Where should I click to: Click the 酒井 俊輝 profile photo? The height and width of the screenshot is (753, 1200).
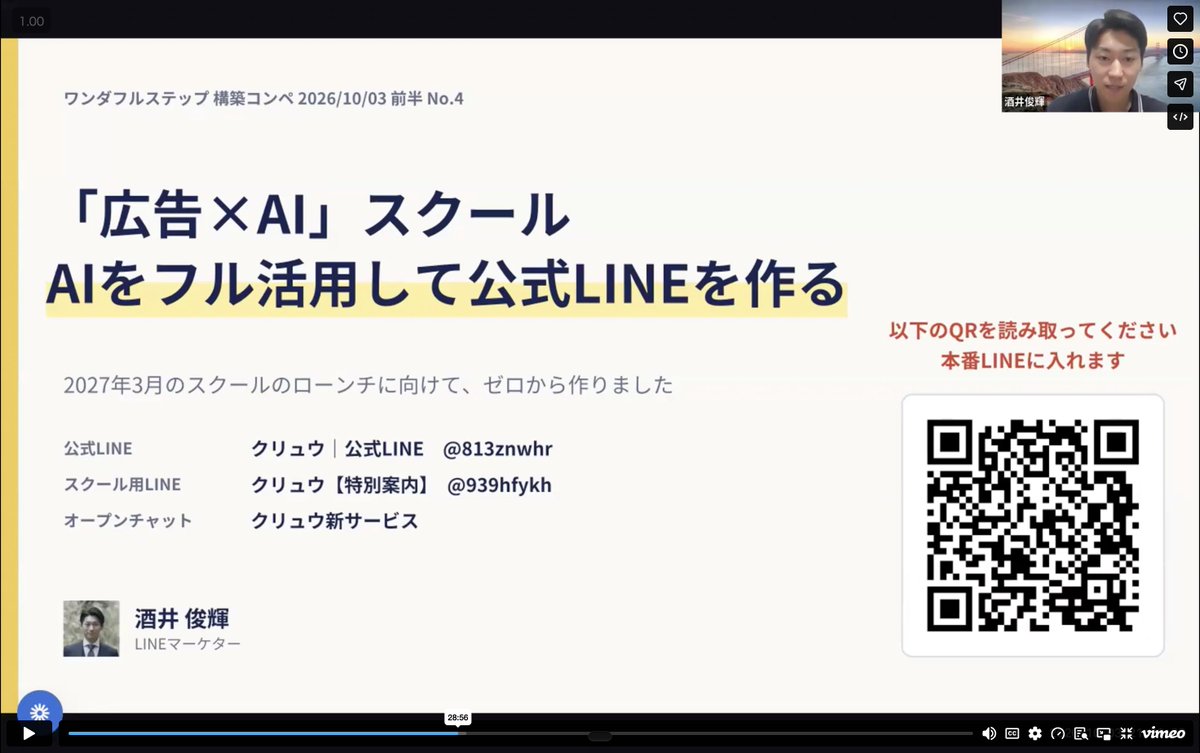click(x=91, y=628)
